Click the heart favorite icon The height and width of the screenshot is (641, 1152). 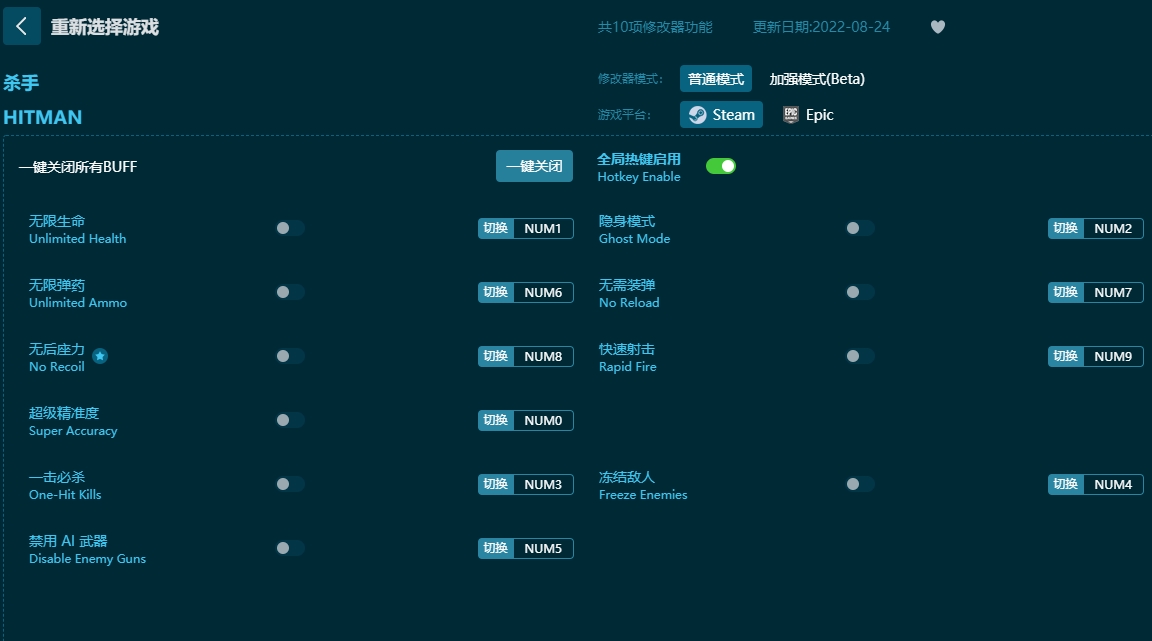(937, 27)
